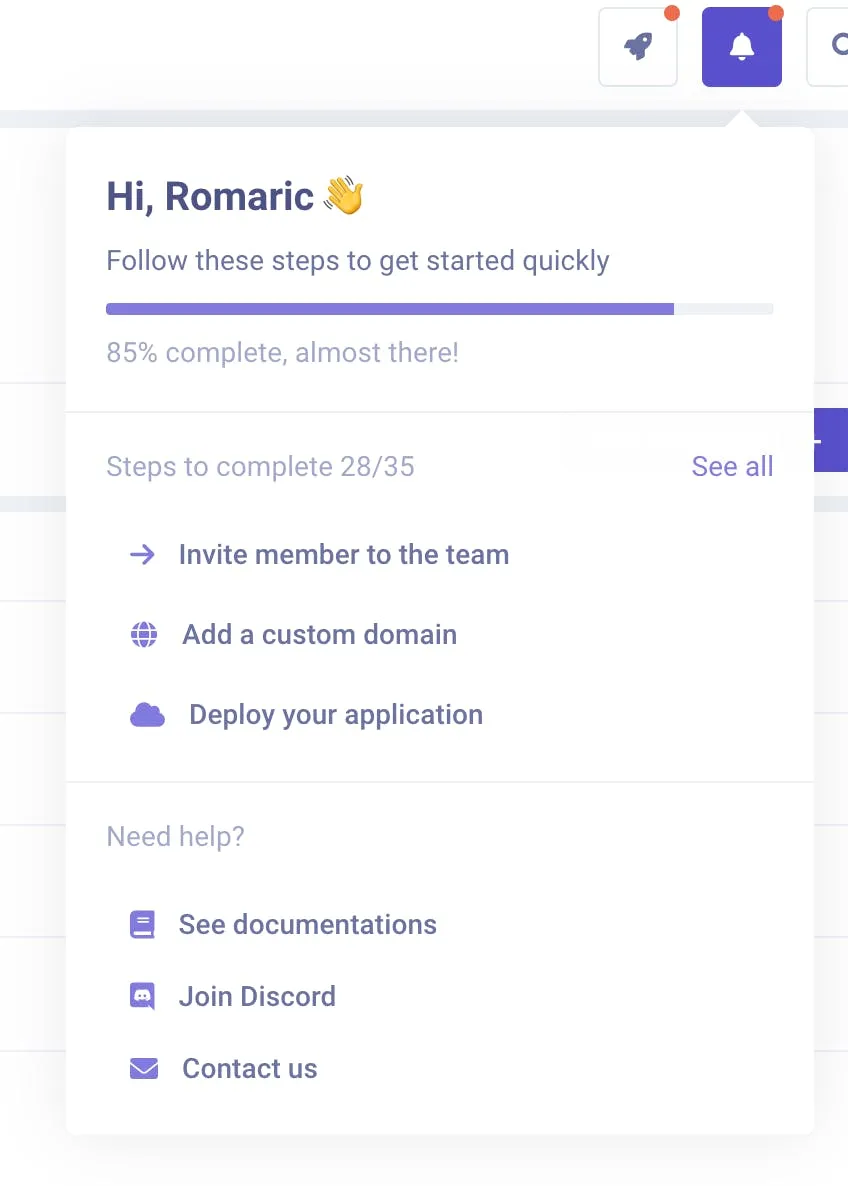Start the Deploy your application step
Image resolution: width=848 pixels, height=1186 pixels.
point(335,714)
